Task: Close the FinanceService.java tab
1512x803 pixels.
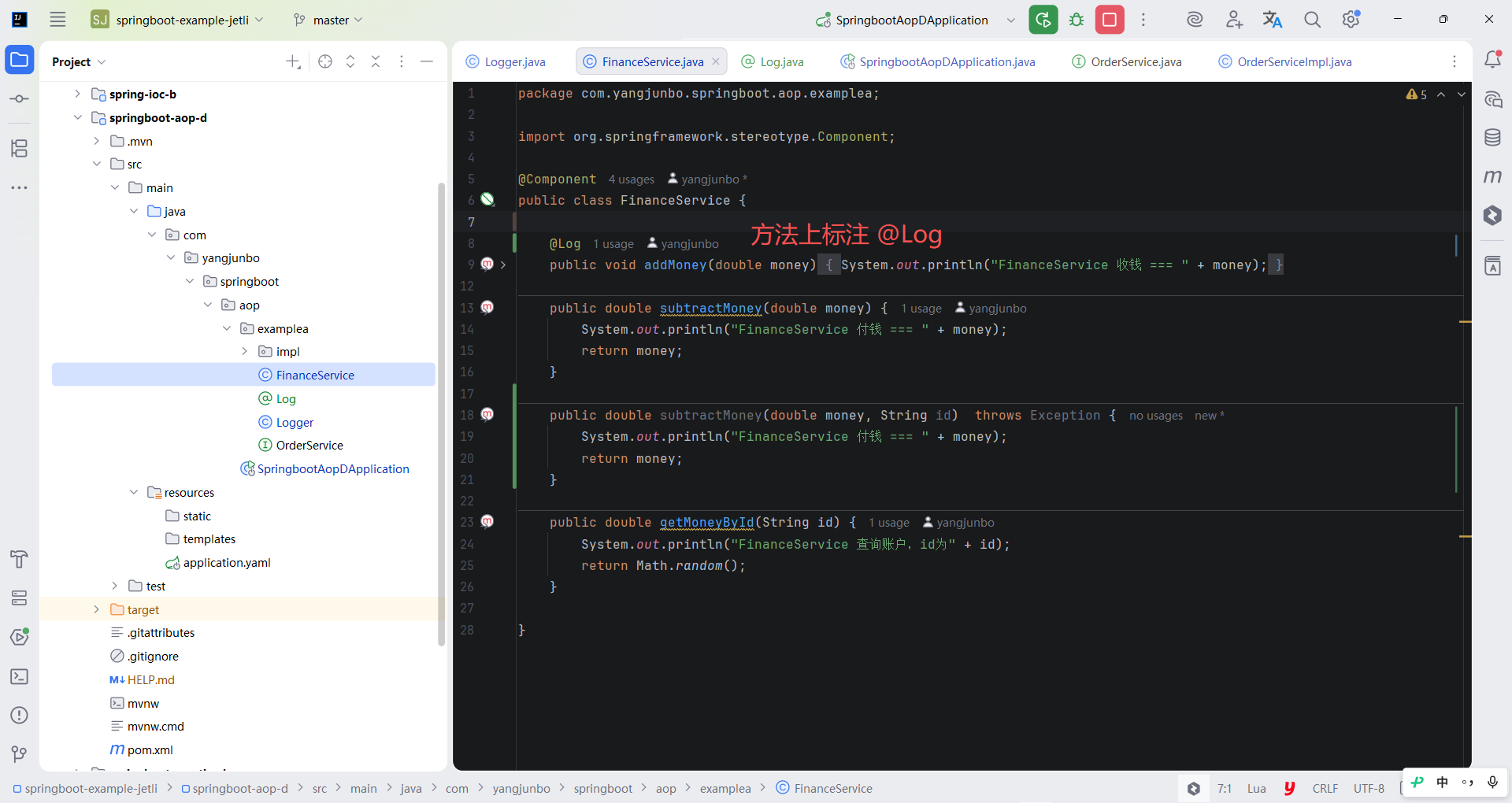Action: [x=716, y=61]
